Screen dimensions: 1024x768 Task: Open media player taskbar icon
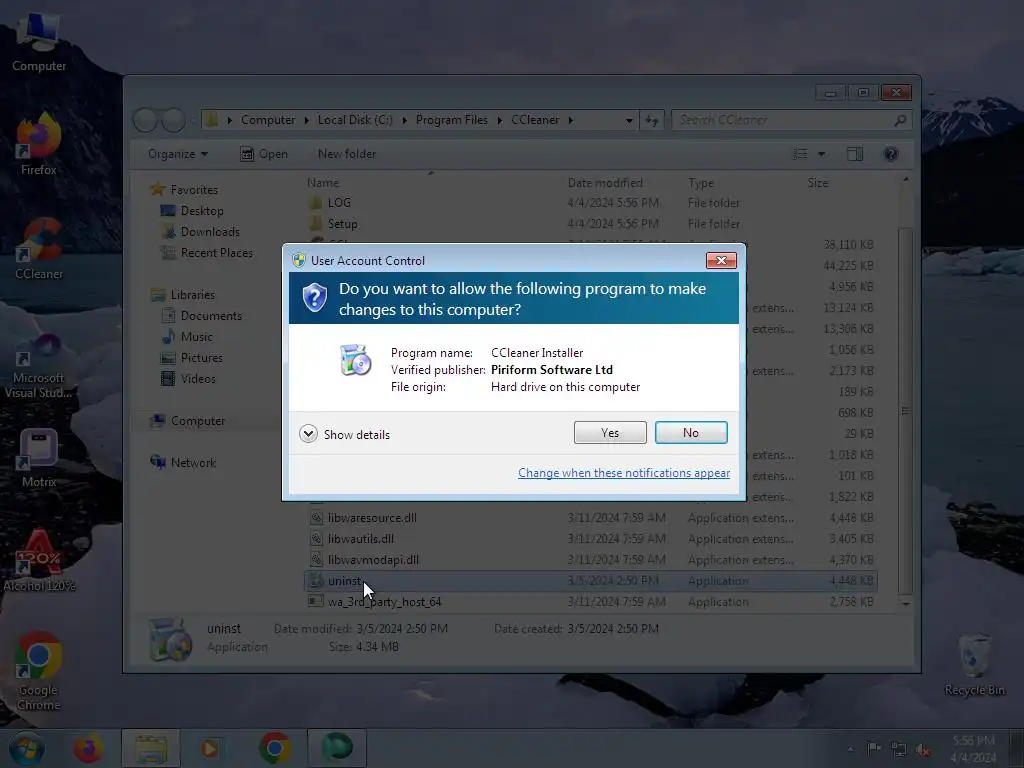tap(210, 748)
